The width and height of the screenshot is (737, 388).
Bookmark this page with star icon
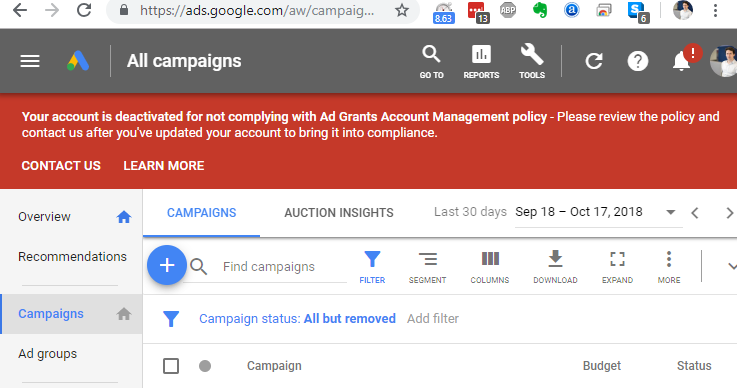pos(402,10)
